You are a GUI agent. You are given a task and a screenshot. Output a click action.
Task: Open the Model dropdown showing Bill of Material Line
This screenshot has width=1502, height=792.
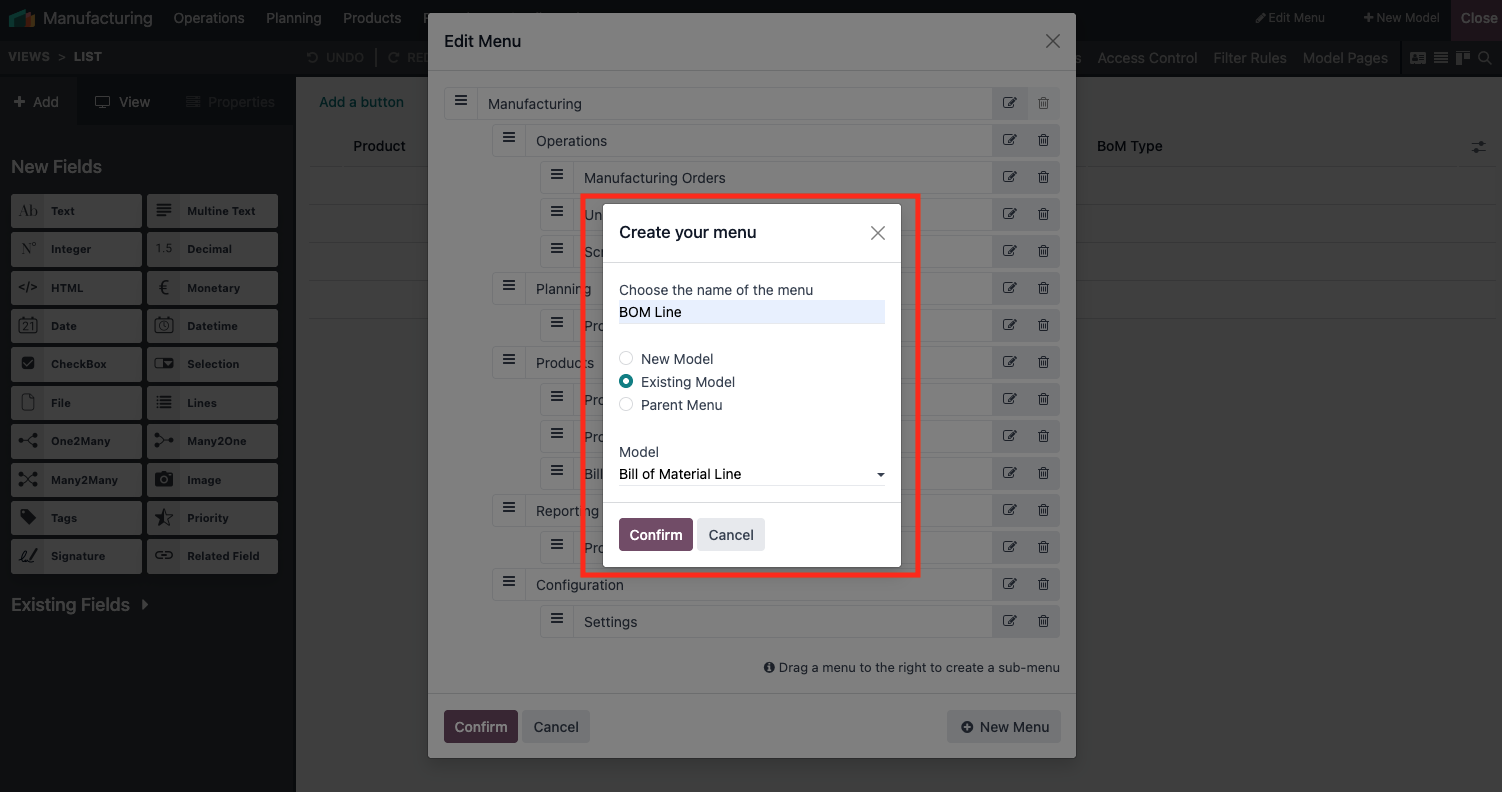coord(751,474)
